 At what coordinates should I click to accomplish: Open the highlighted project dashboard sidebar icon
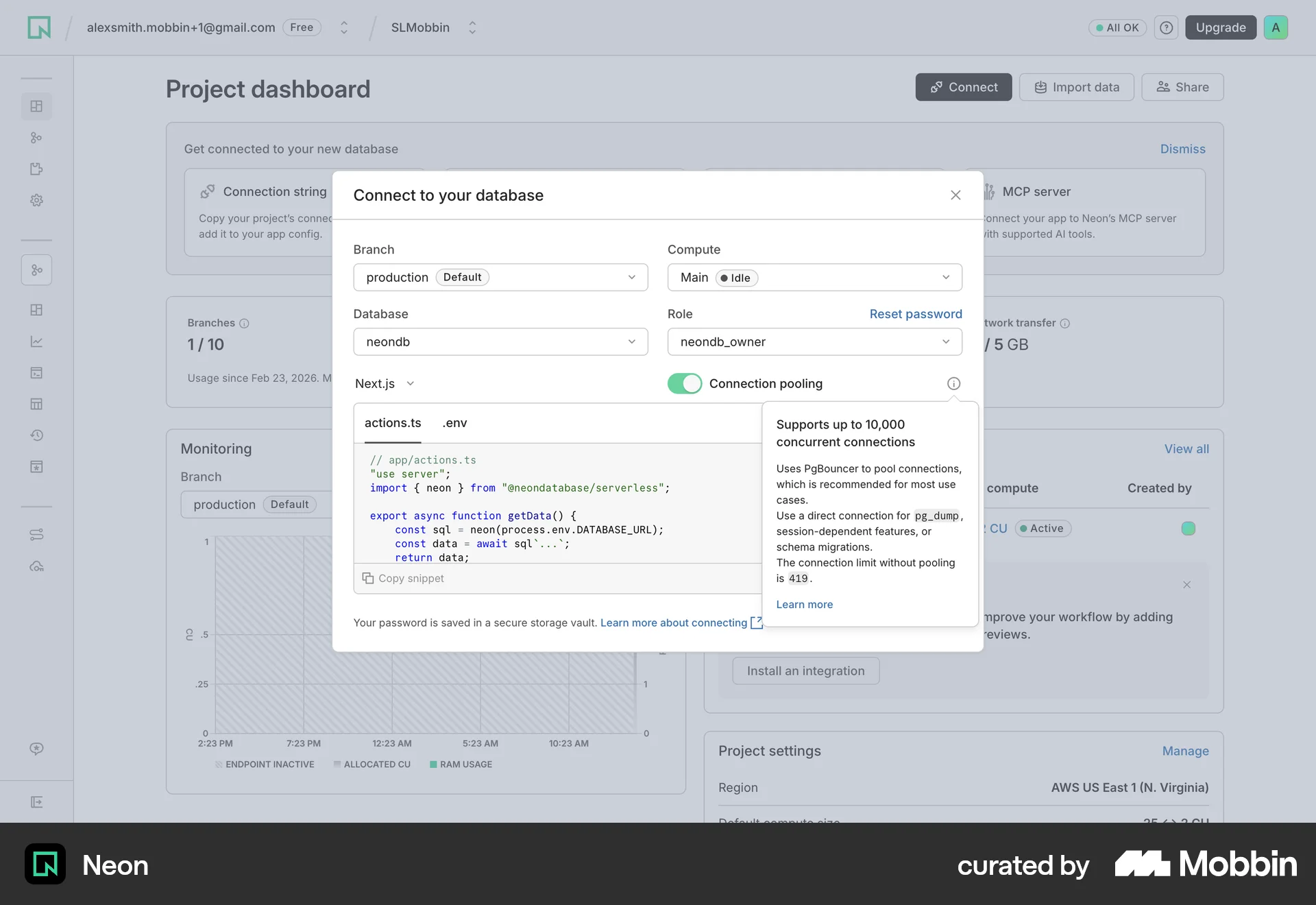pos(36,106)
